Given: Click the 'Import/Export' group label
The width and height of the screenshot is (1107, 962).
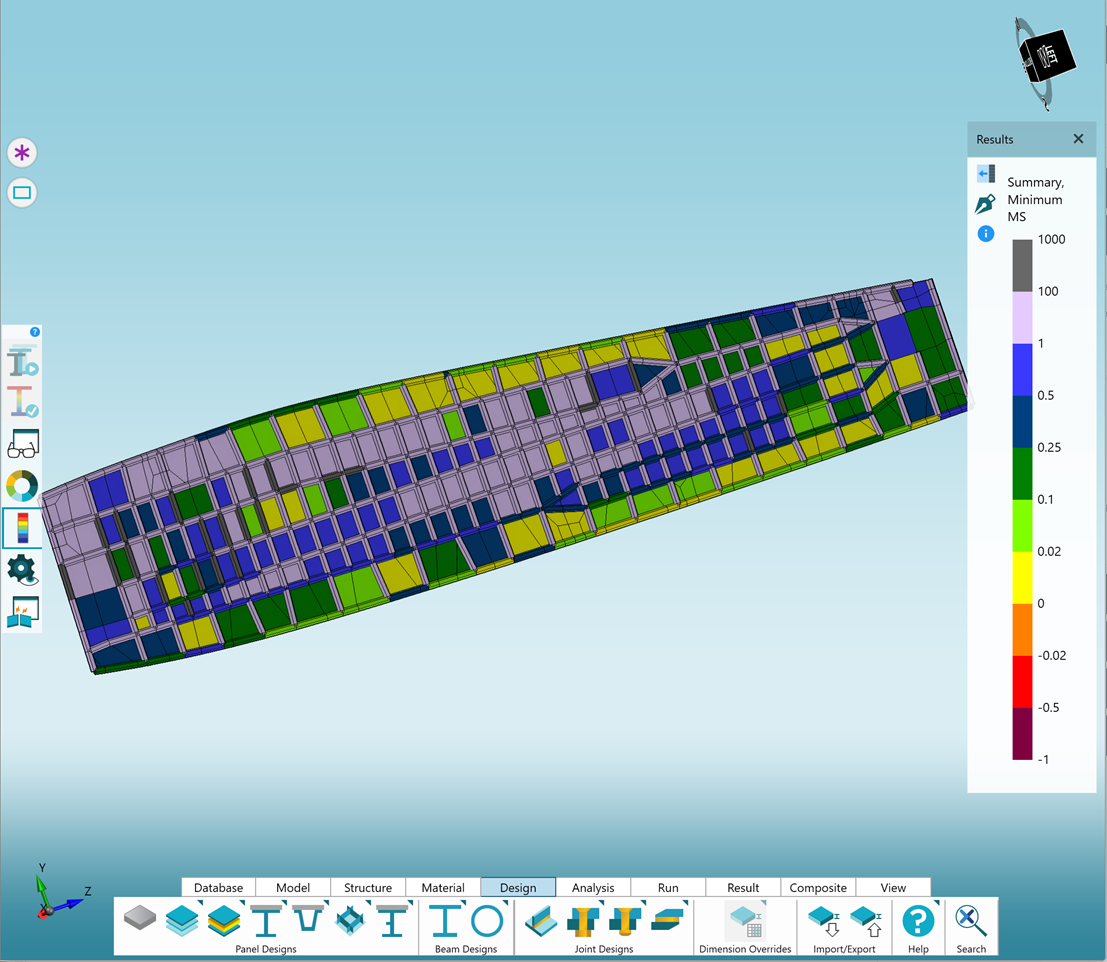Looking at the screenshot, I should click(x=844, y=949).
